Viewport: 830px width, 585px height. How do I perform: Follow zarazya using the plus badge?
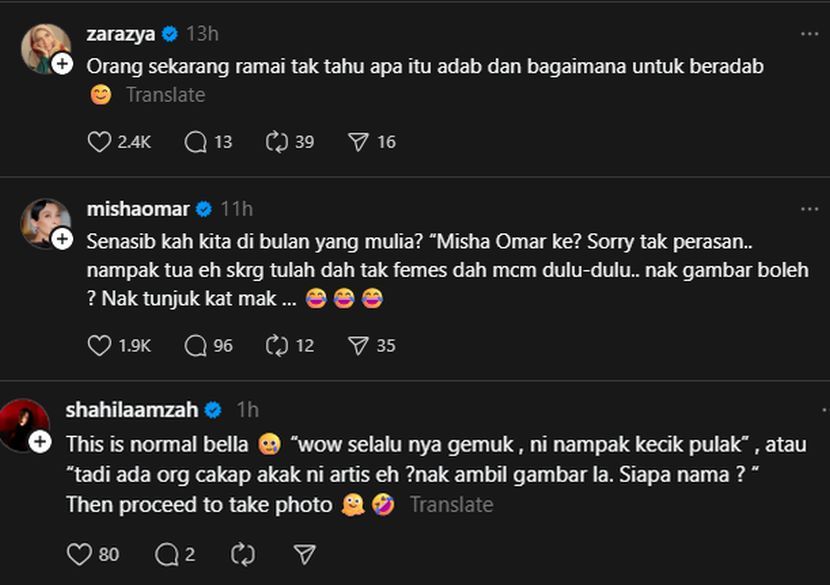[x=62, y=64]
